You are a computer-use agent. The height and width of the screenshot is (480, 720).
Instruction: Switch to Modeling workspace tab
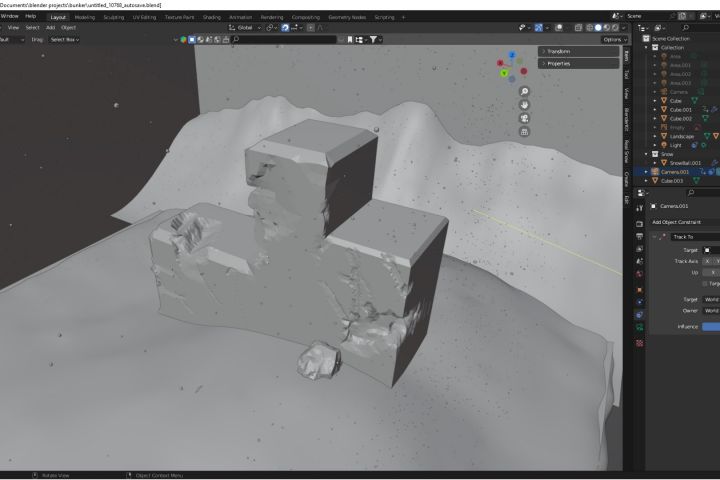tap(84, 17)
